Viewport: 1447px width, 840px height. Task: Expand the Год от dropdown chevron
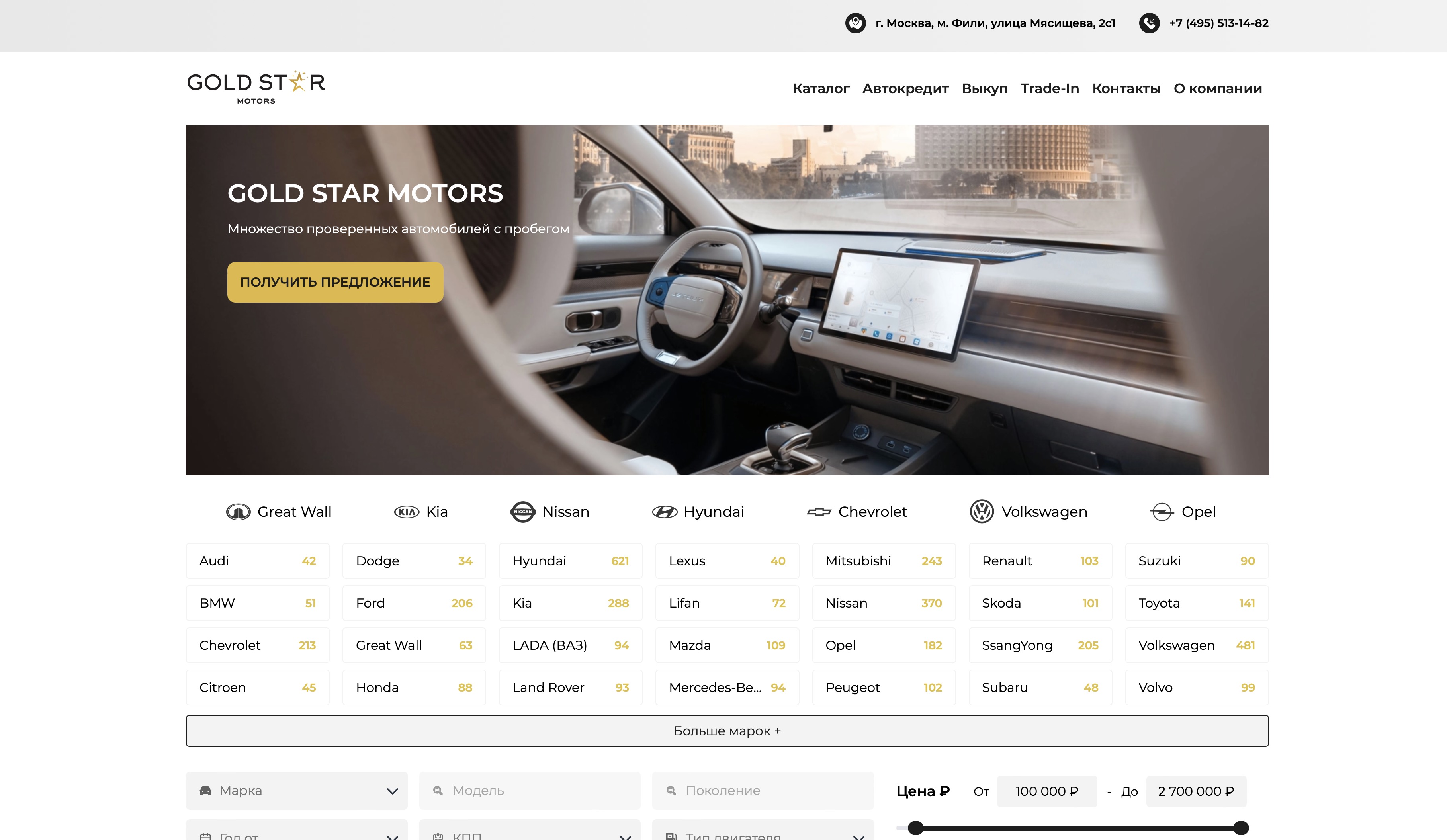click(392, 837)
